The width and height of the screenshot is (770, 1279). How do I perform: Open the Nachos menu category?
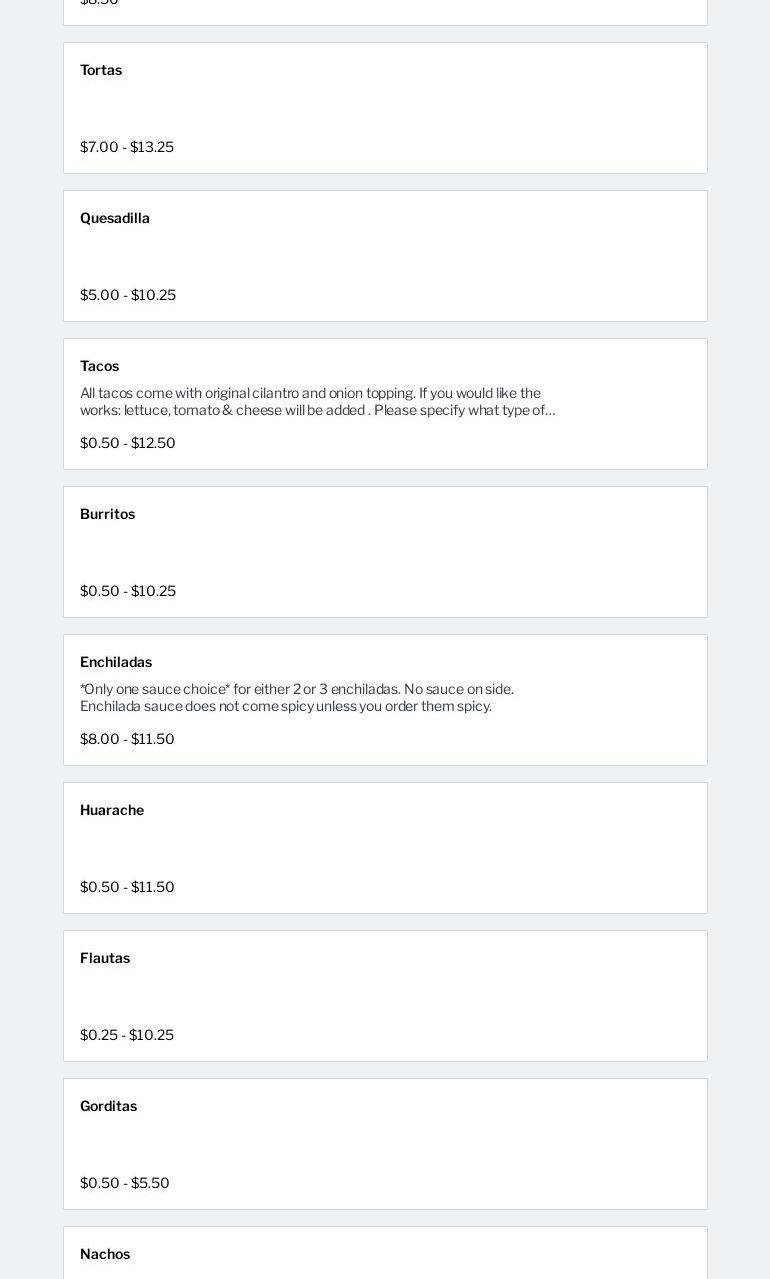[x=105, y=1254]
